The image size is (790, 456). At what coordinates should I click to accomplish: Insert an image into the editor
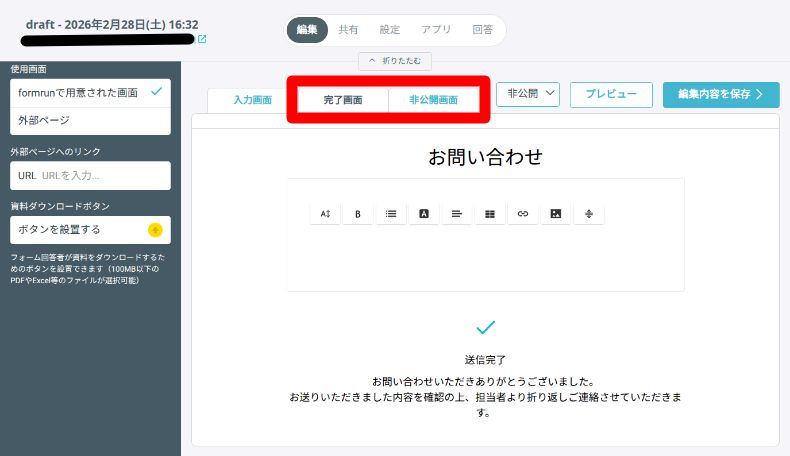556,214
